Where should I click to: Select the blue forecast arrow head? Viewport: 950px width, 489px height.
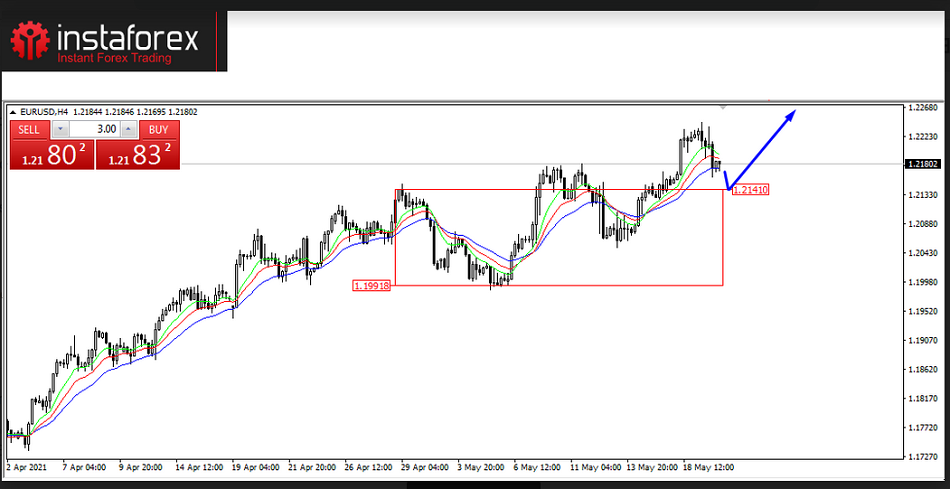pos(791,114)
